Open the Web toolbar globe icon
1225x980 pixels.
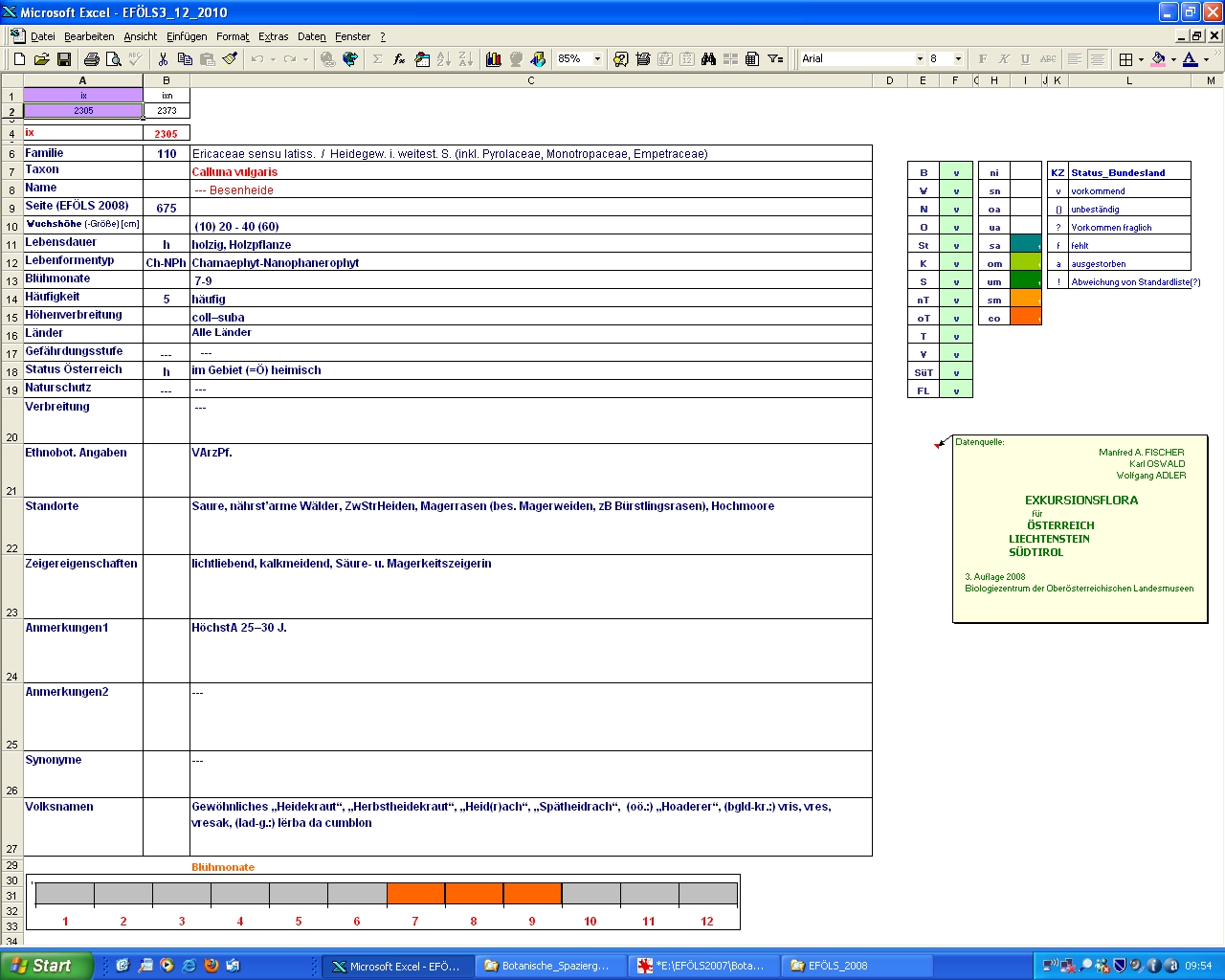pos(350,59)
